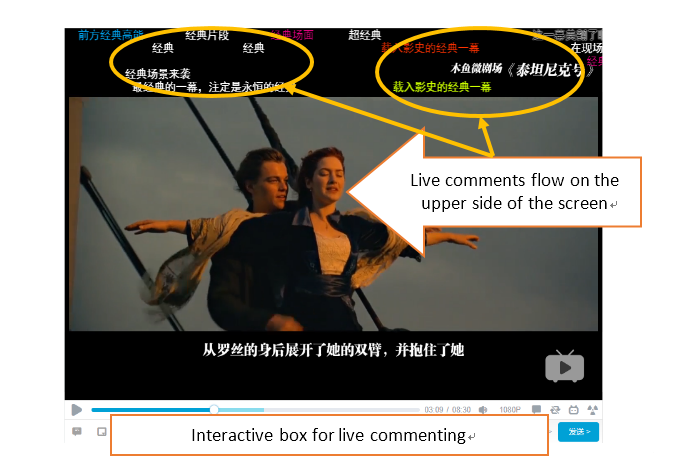
Task: Toggle the loop playback icon
Action: click(x=555, y=410)
